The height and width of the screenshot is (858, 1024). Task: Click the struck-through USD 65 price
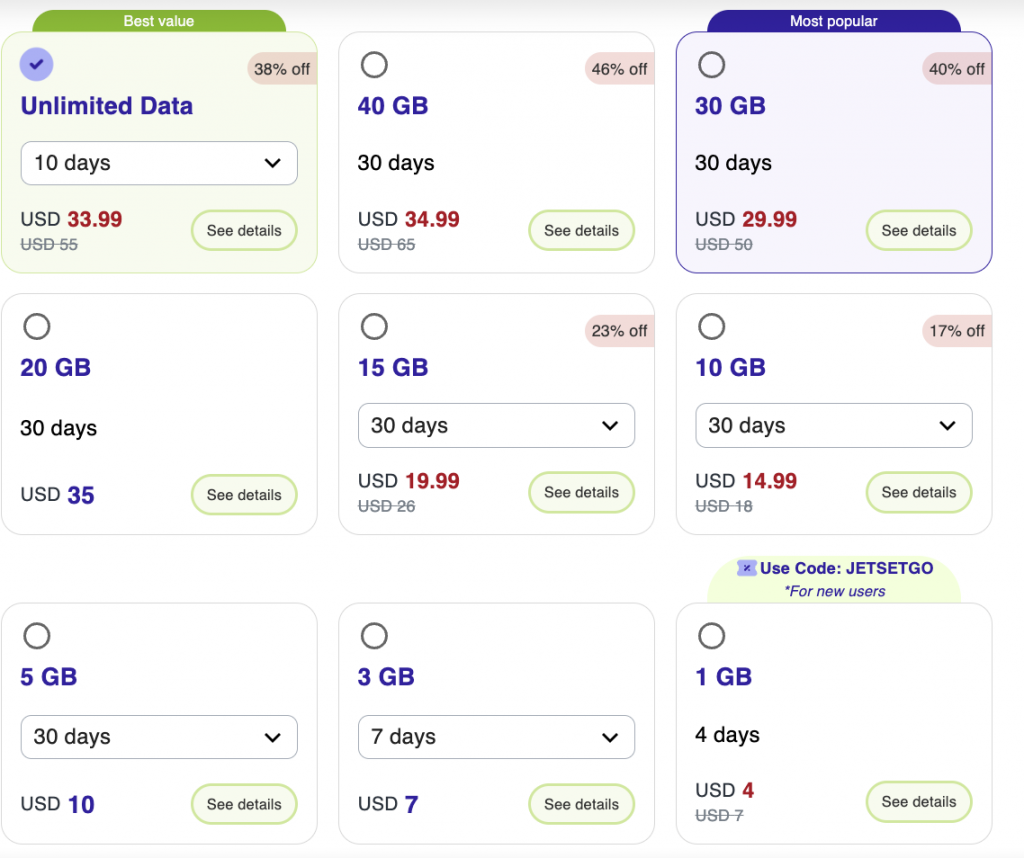pos(387,245)
